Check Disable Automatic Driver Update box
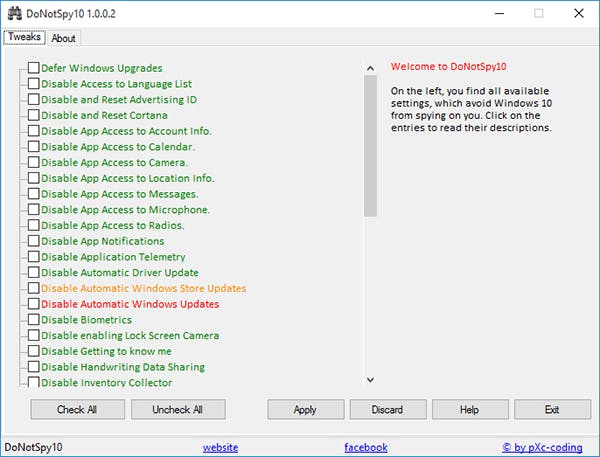600x457 pixels. point(34,272)
